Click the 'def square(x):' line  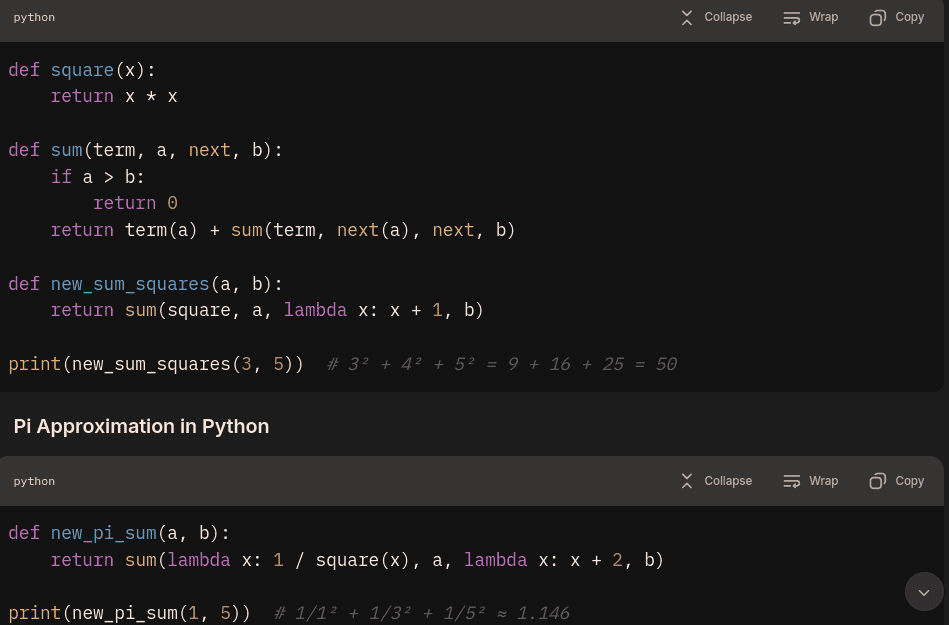82,70
